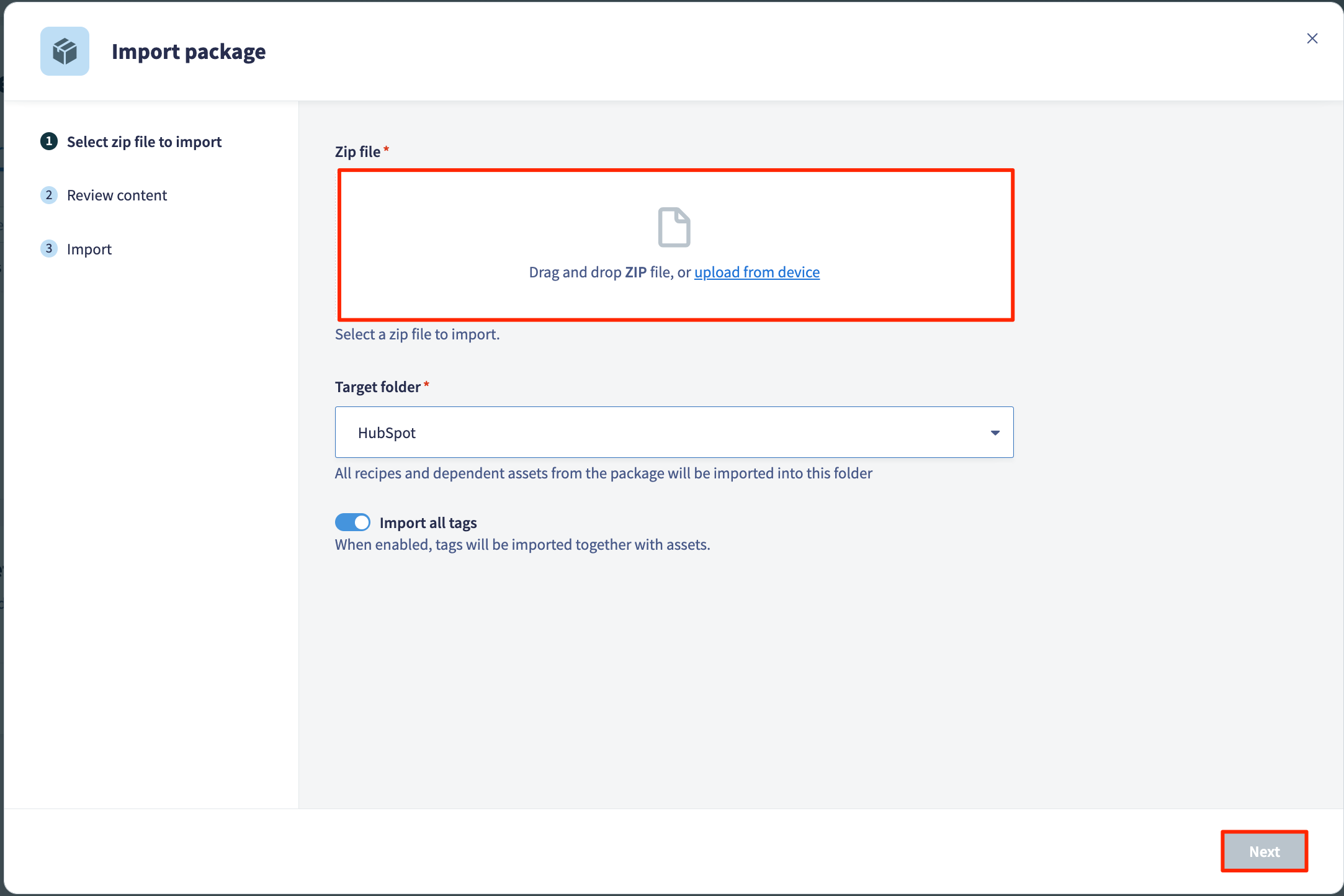Select step 1 Select zip file to import
This screenshot has height=896, width=1344.
(131, 141)
